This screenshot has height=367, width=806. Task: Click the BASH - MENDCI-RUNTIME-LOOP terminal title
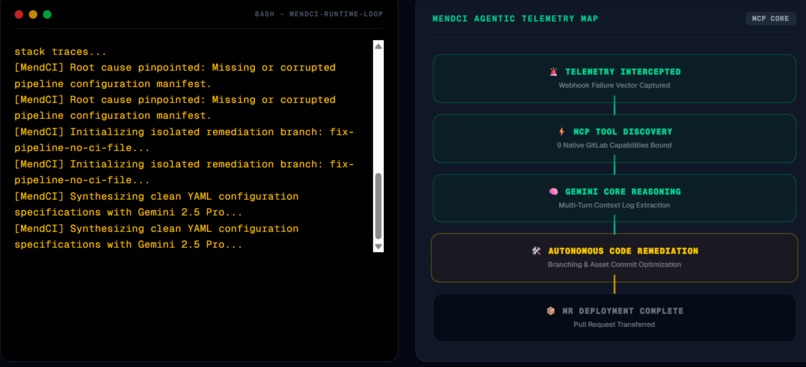(319, 14)
